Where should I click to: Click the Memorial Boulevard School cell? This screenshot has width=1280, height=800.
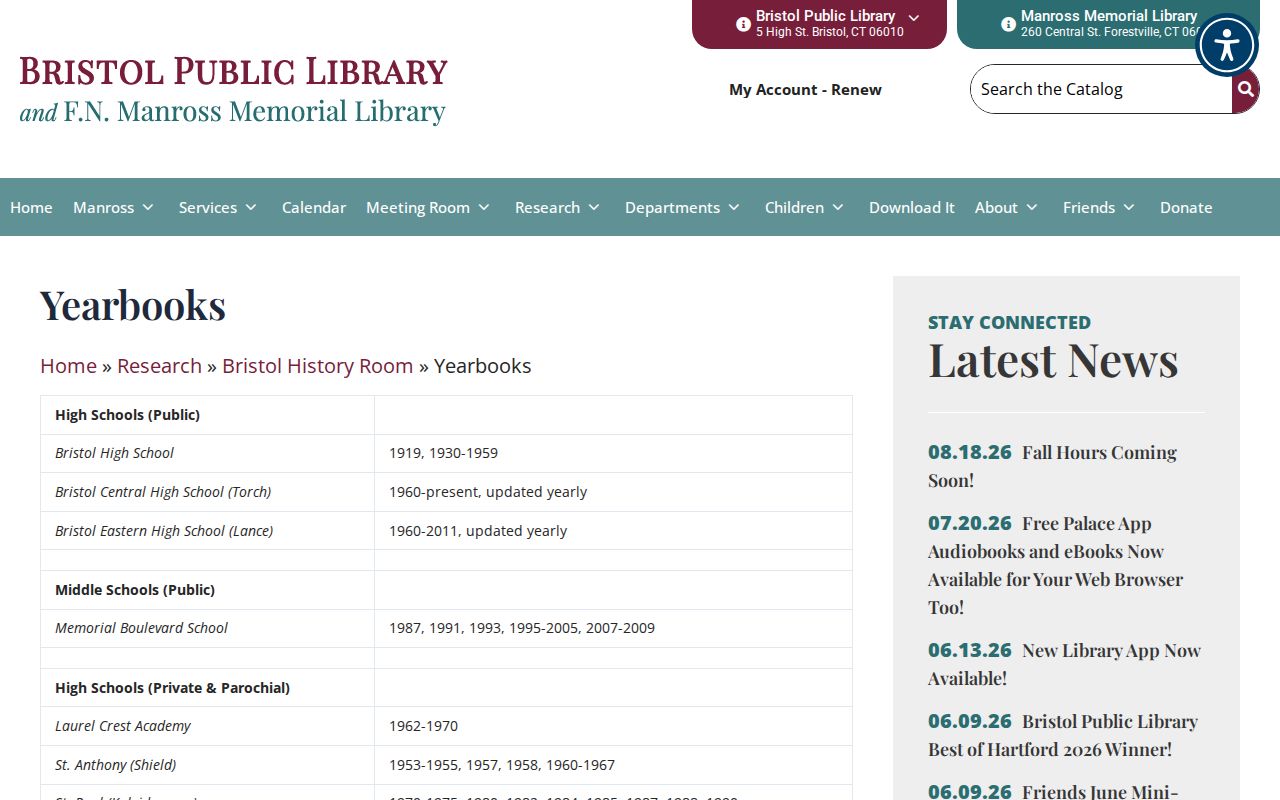pos(207,628)
